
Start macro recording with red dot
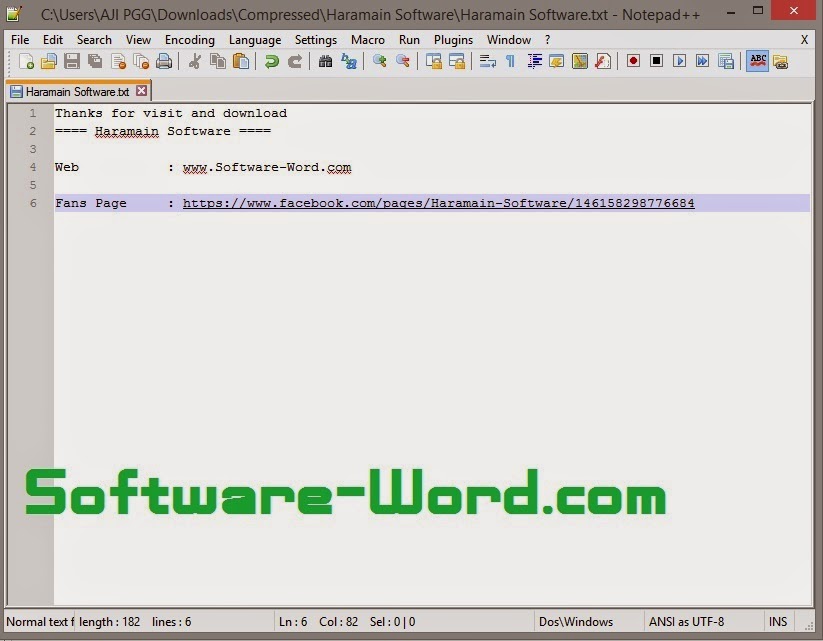point(633,61)
